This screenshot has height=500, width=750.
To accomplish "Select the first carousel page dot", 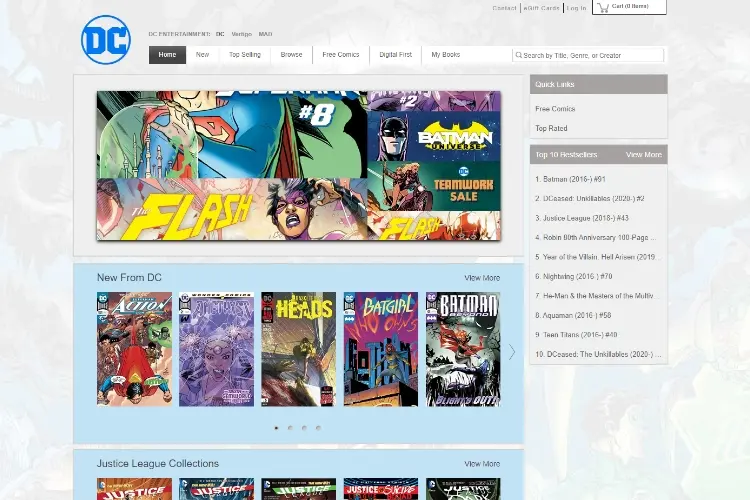I will pyautogui.click(x=276, y=428).
